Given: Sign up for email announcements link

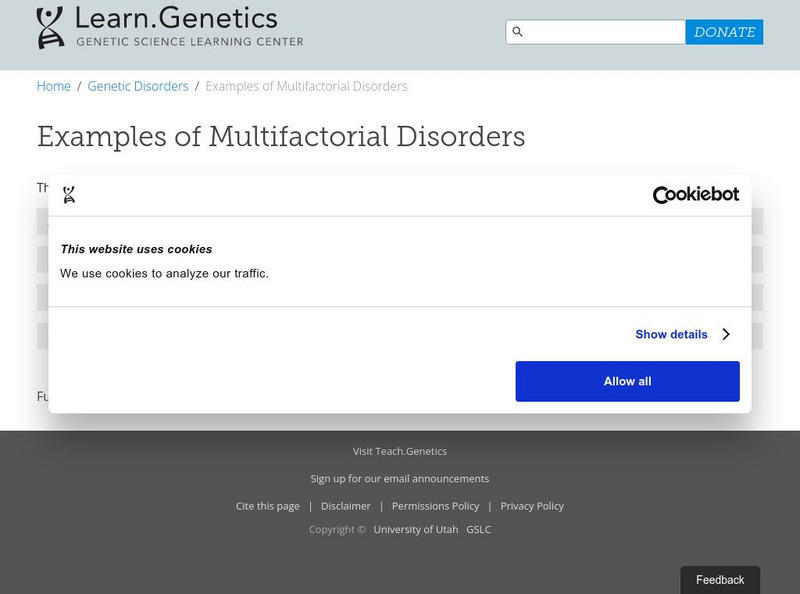Looking at the screenshot, I should (400, 478).
